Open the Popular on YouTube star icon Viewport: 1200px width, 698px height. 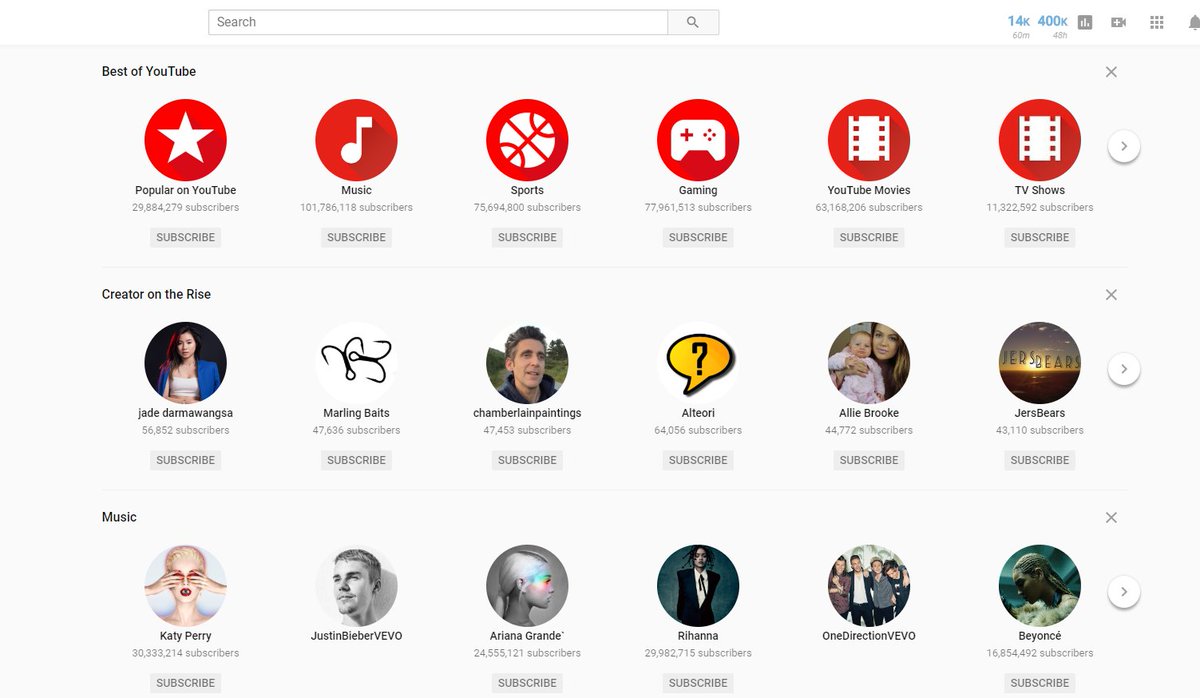point(185,140)
